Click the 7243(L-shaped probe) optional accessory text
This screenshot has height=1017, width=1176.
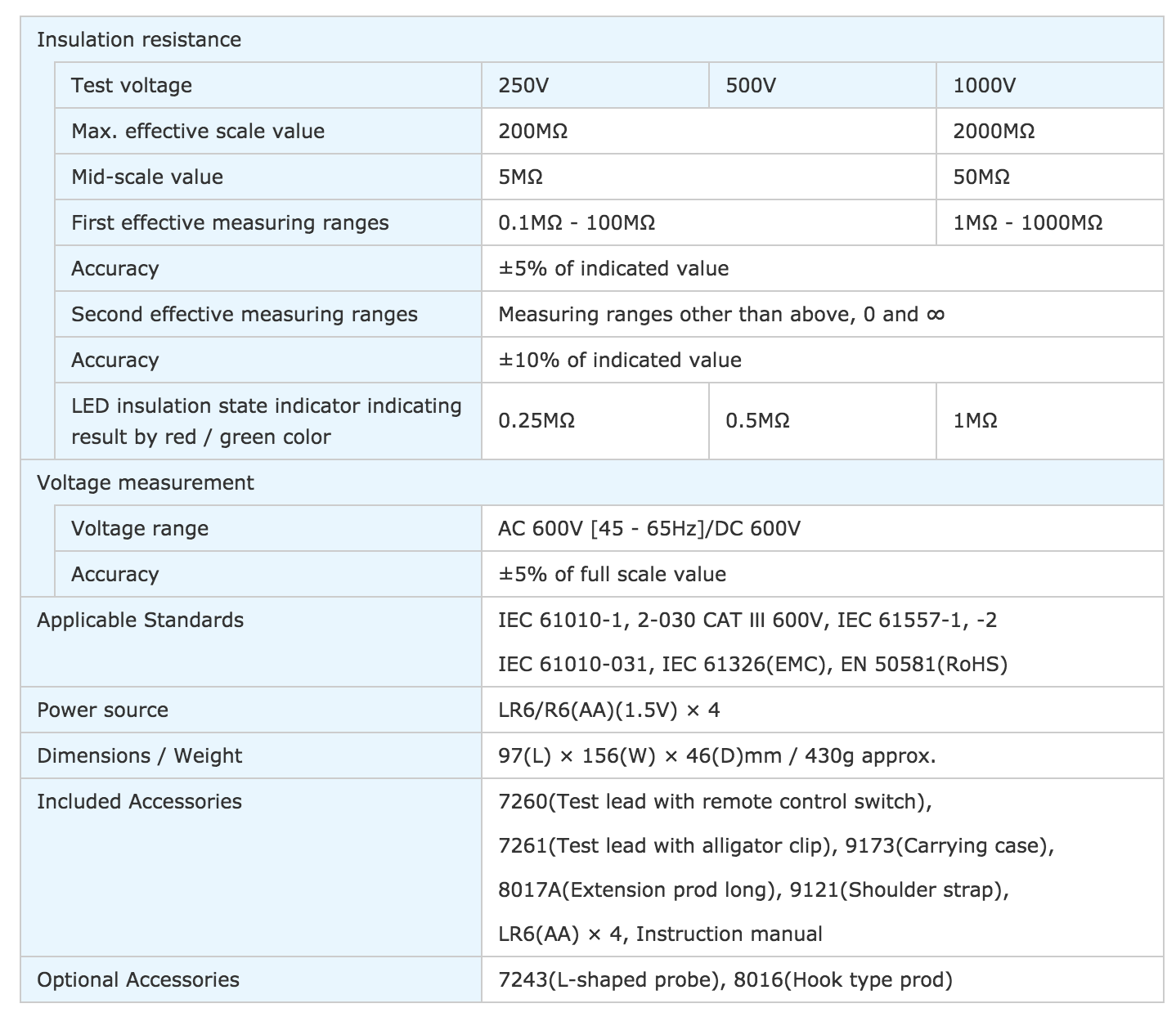point(608,980)
